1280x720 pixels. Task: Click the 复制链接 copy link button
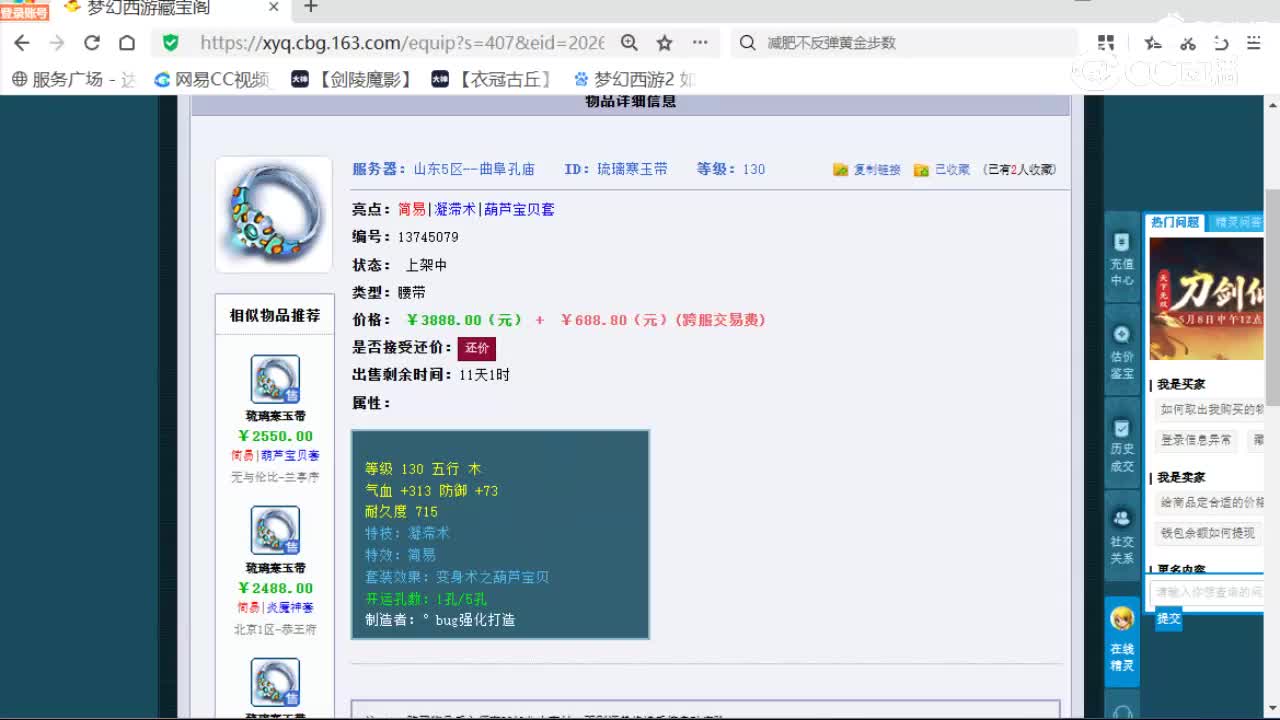point(867,170)
